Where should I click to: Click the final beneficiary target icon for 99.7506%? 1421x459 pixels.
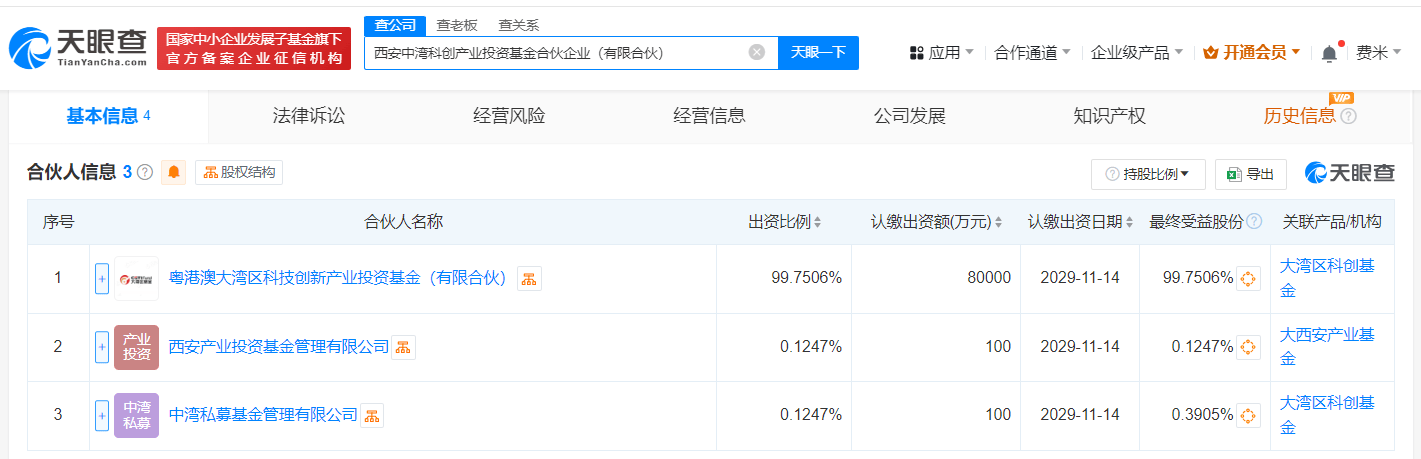pyautogui.click(x=1248, y=278)
